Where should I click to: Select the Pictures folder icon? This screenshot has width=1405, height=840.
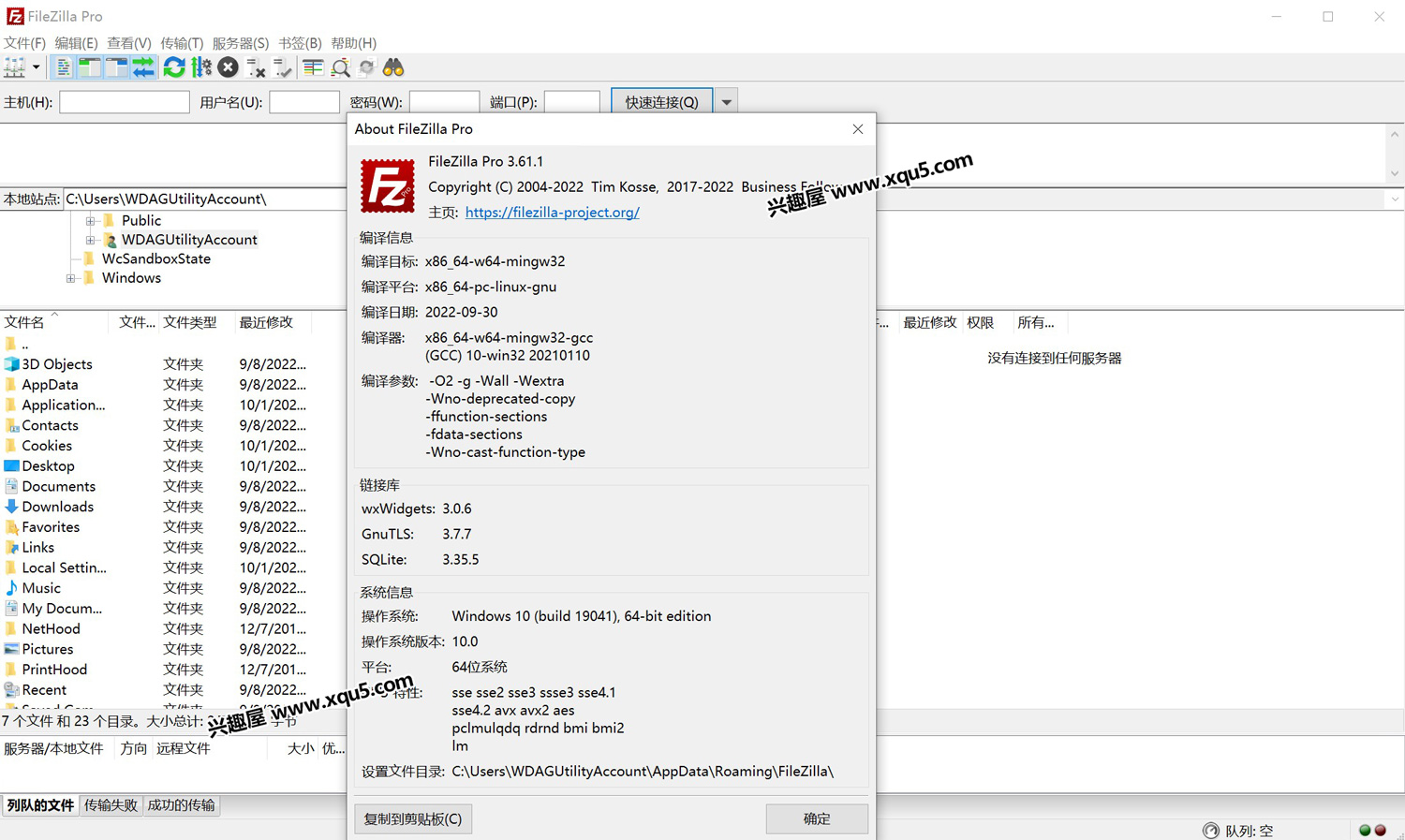pos(11,649)
